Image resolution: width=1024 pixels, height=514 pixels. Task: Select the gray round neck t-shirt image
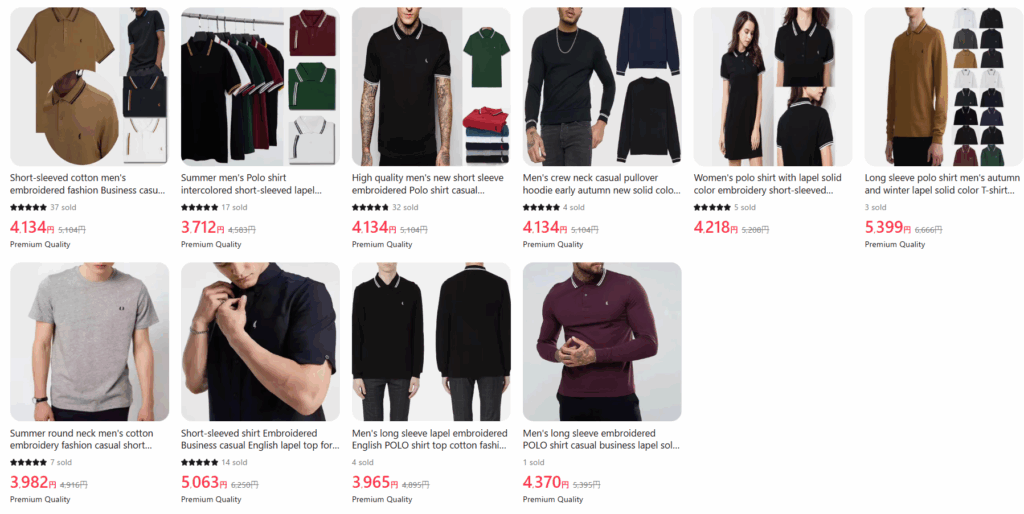point(89,342)
